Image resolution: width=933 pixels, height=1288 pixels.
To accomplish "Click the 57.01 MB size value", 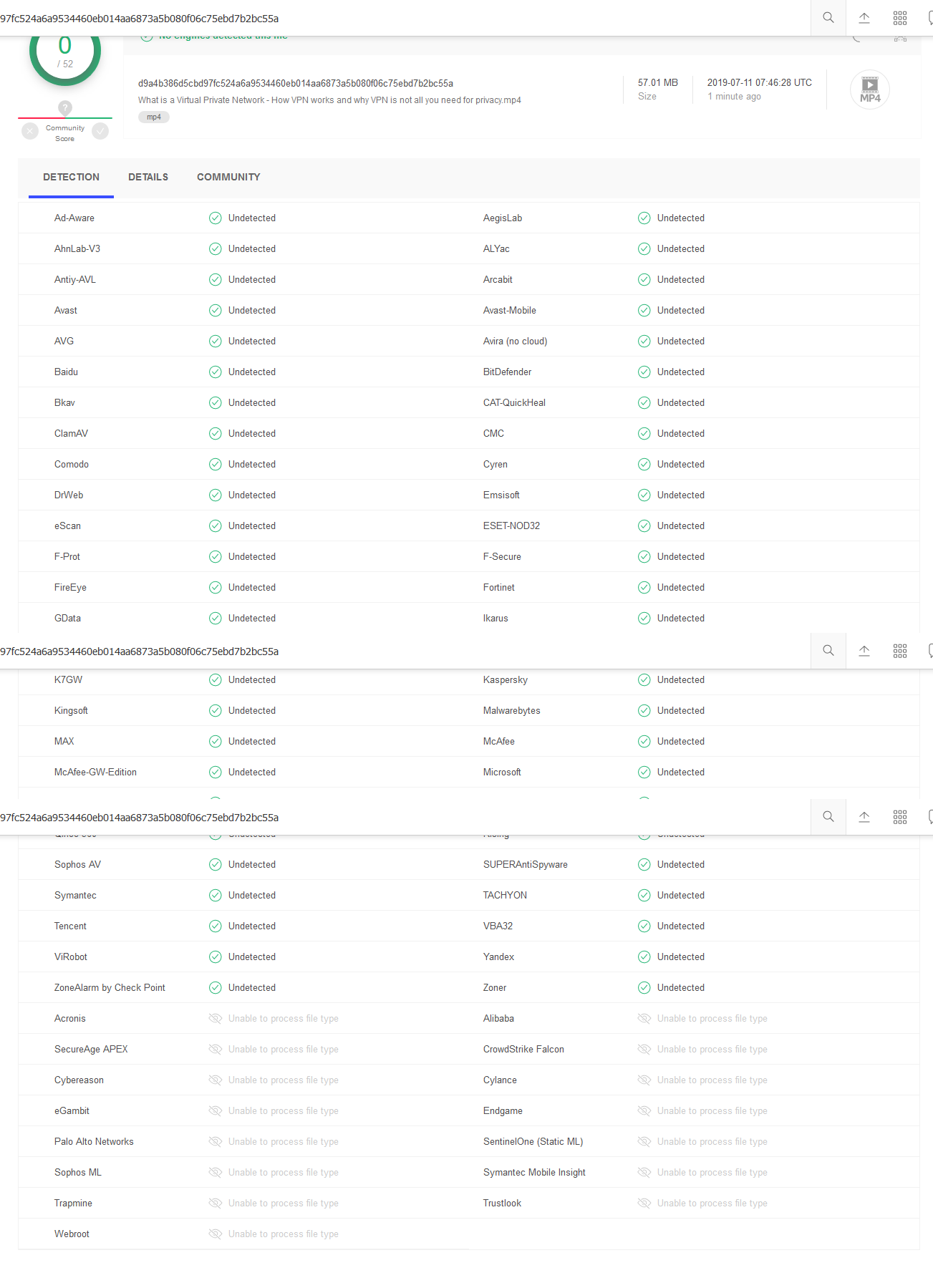I will tap(658, 82).
